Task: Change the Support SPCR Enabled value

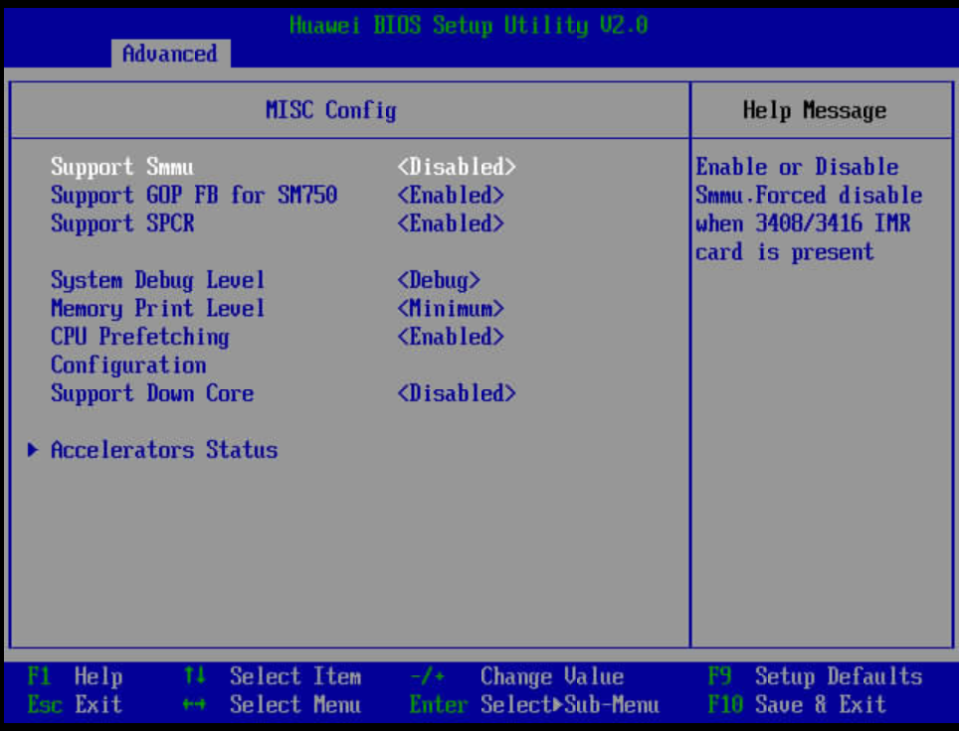Action: point(451,223)
